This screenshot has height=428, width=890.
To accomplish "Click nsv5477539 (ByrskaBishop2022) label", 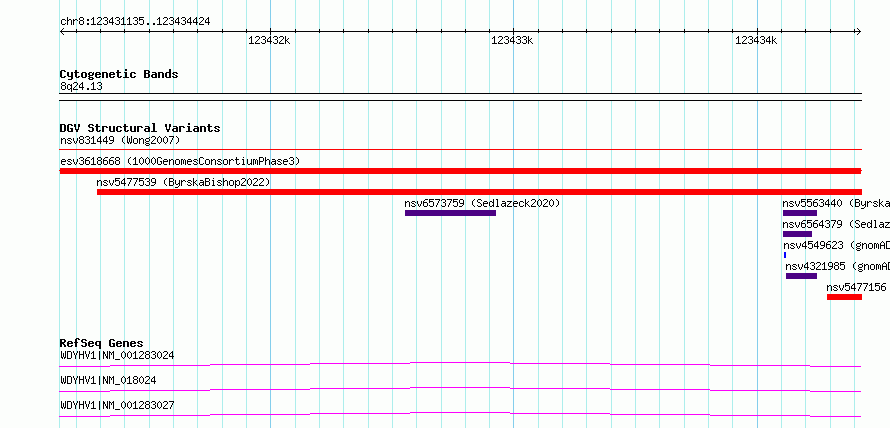I will pyautogui.click(x=183, y=182).
